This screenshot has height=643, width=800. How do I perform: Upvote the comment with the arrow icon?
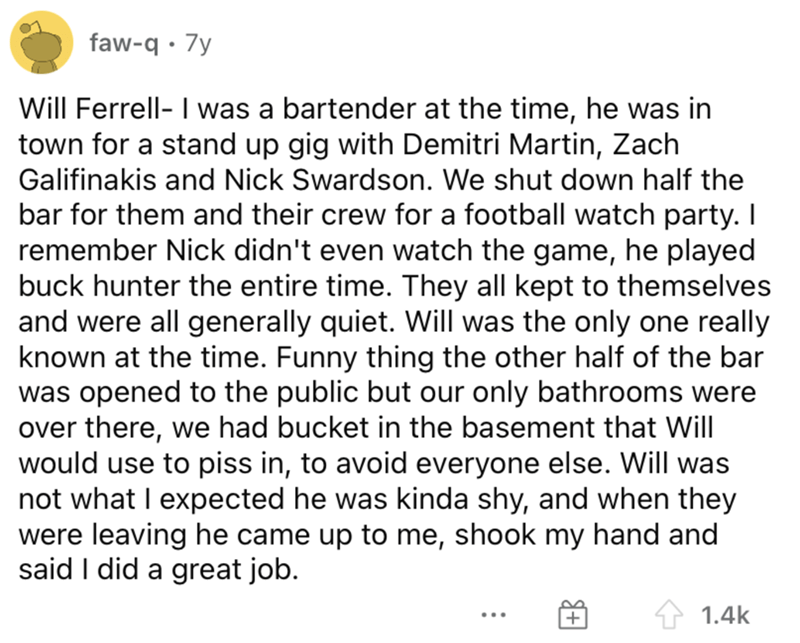coord(669,614)
